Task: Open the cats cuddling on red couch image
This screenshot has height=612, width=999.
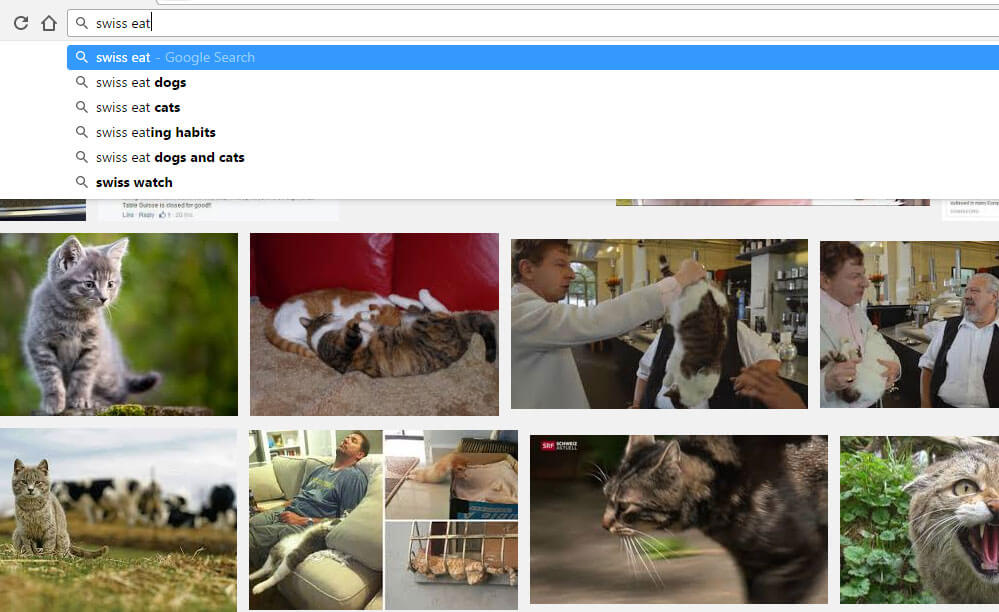Action: click(374, 324)
